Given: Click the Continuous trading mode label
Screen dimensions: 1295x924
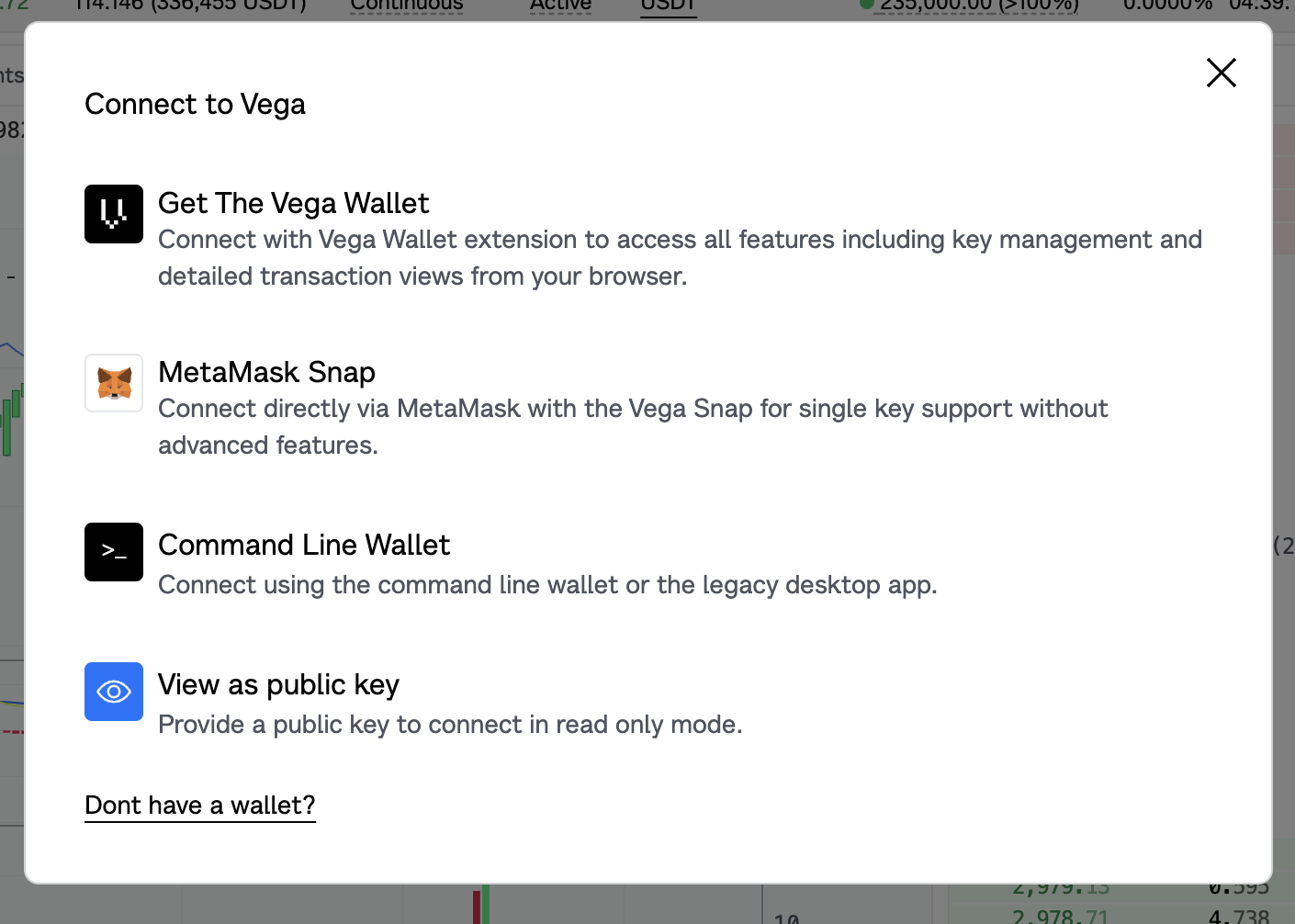Looking at the screenshot, I should [x=407, y=6].
